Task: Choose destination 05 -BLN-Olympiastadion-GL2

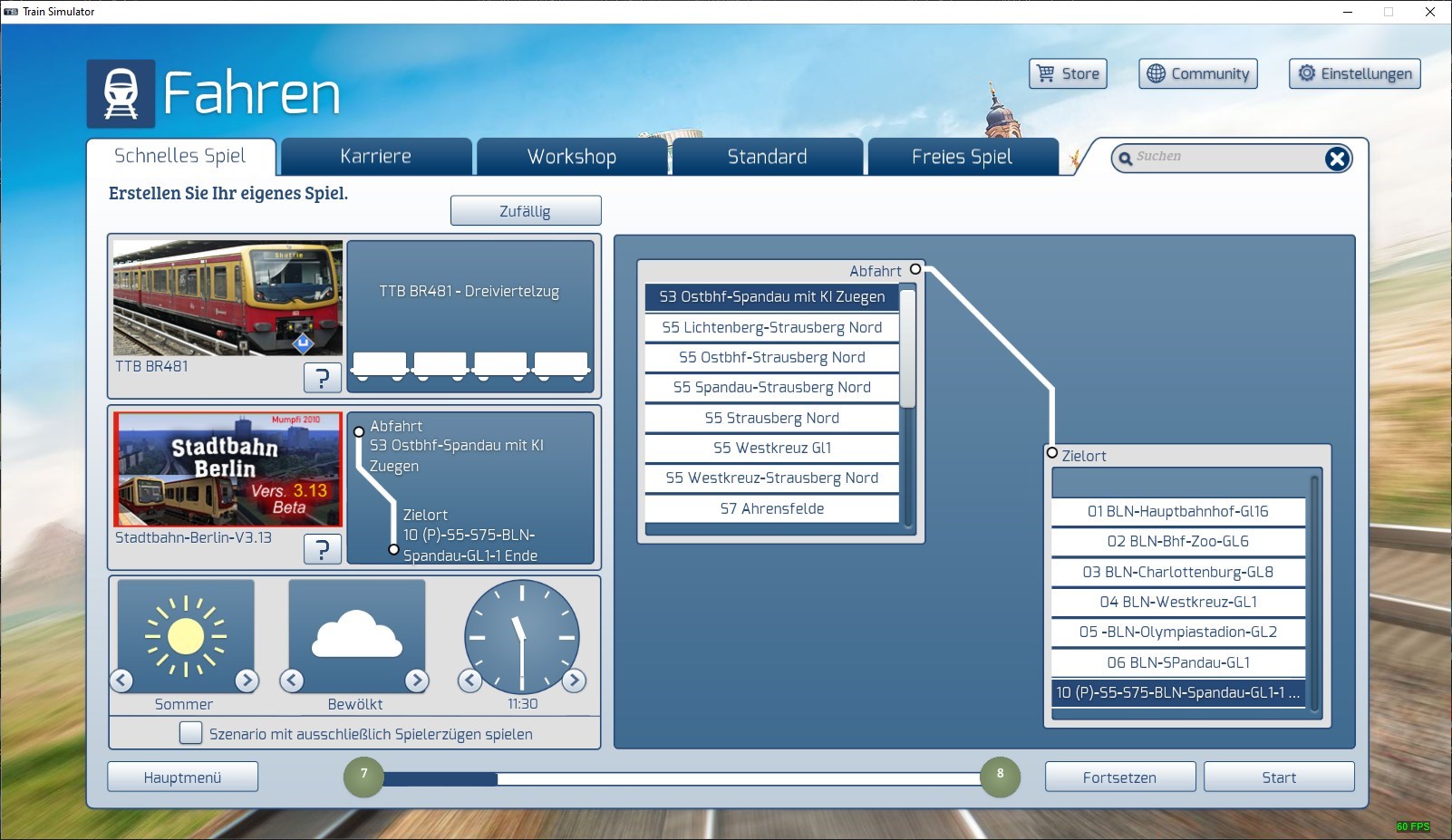Action: 1178,632
